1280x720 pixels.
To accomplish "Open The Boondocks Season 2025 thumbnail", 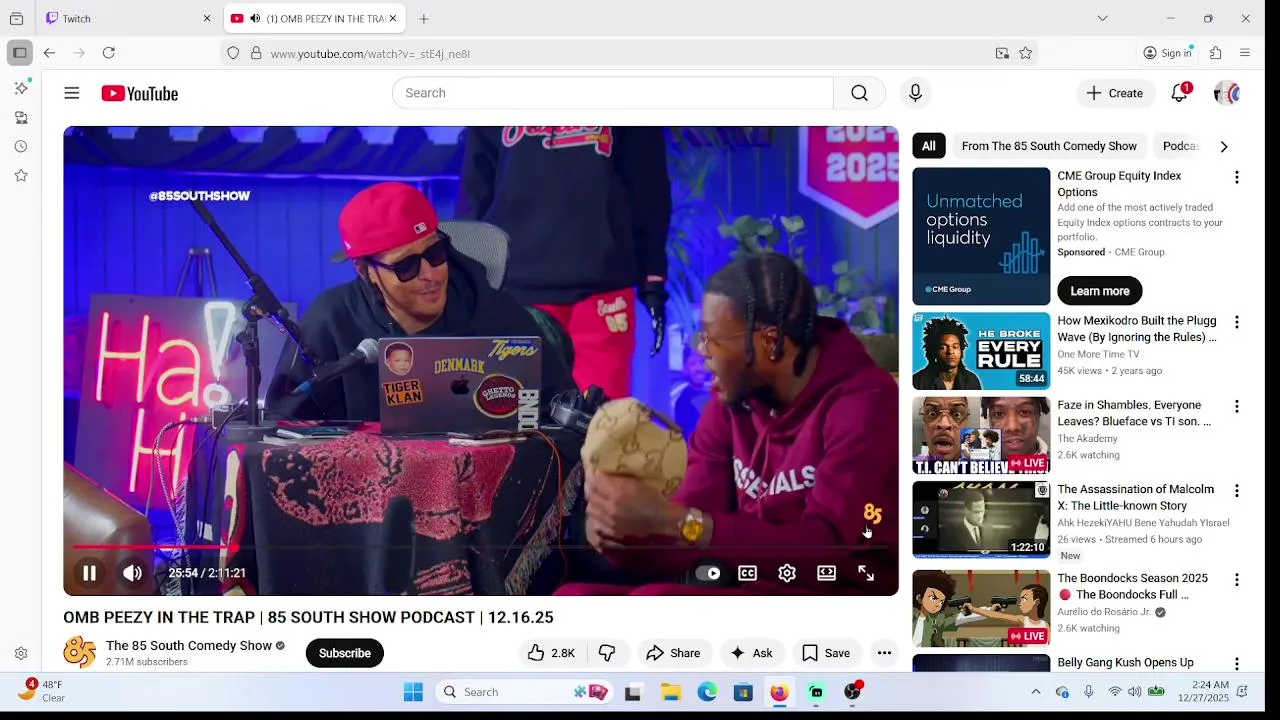I will click(981, 609).
